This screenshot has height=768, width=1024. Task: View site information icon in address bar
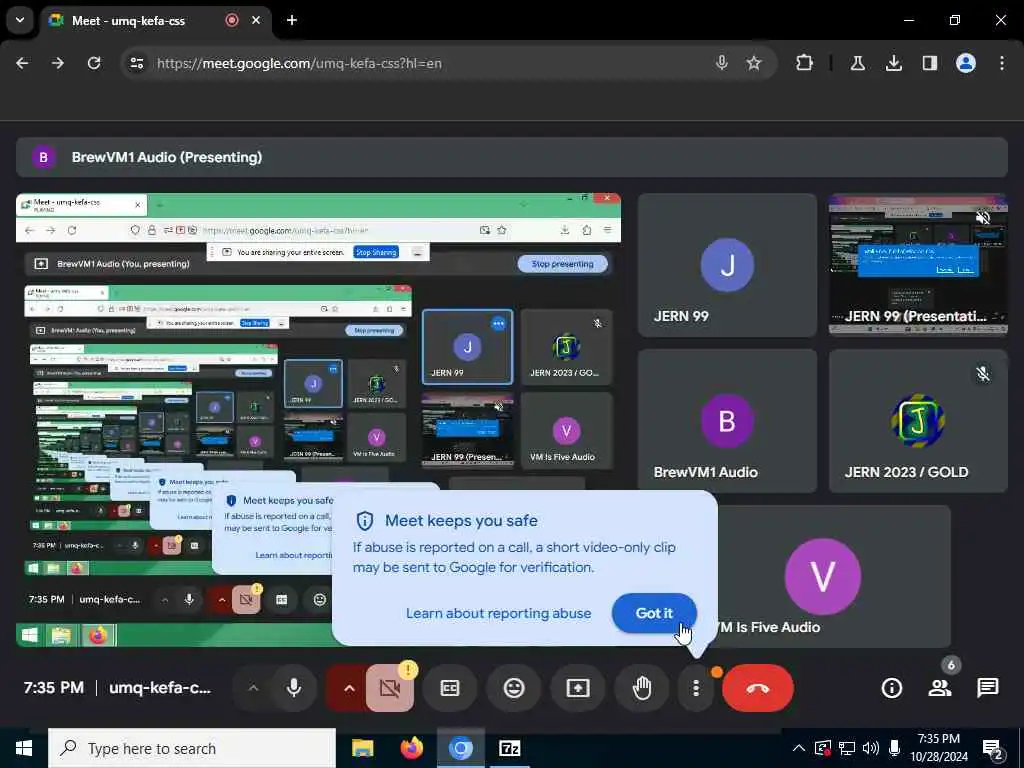coord(136,63)
